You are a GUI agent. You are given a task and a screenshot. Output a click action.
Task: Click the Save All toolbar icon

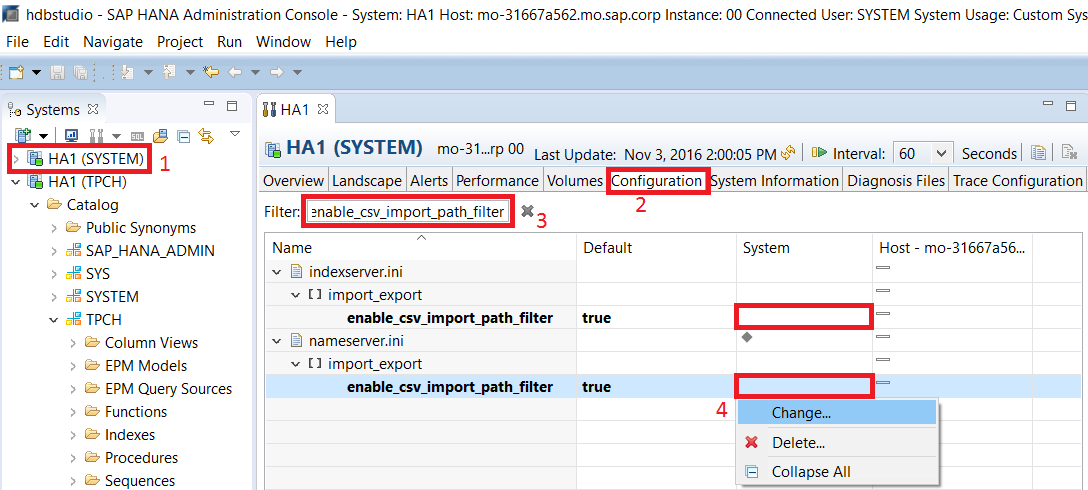[x=80, y=72]
